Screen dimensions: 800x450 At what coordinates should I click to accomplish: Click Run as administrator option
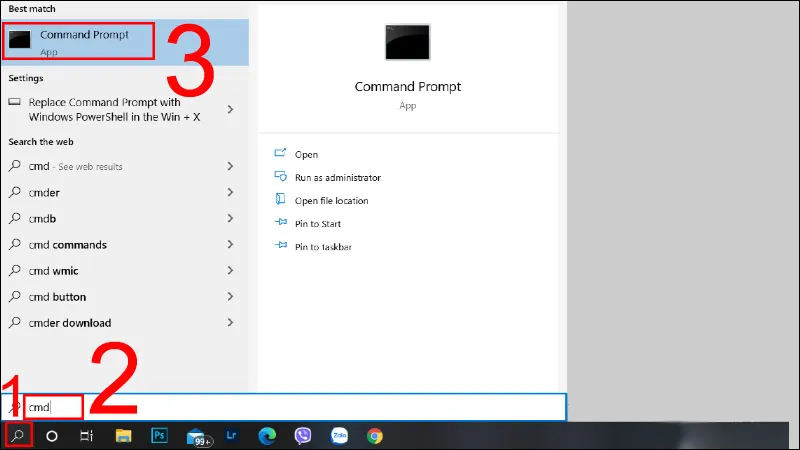337,177
